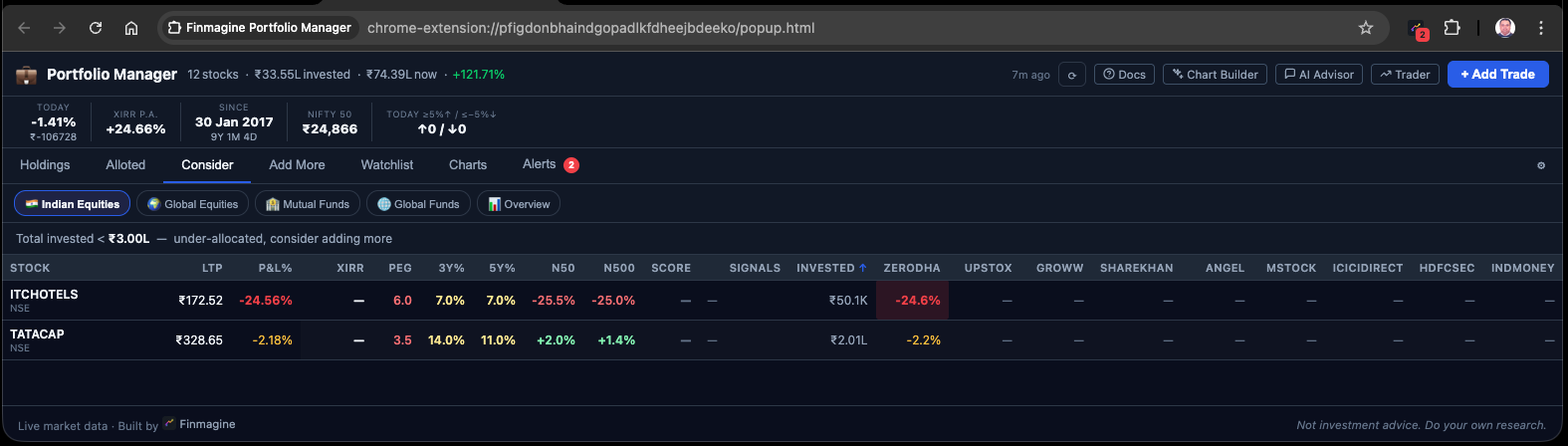
Task: Select the Overview filter pill
Action: tap(519, 204)
